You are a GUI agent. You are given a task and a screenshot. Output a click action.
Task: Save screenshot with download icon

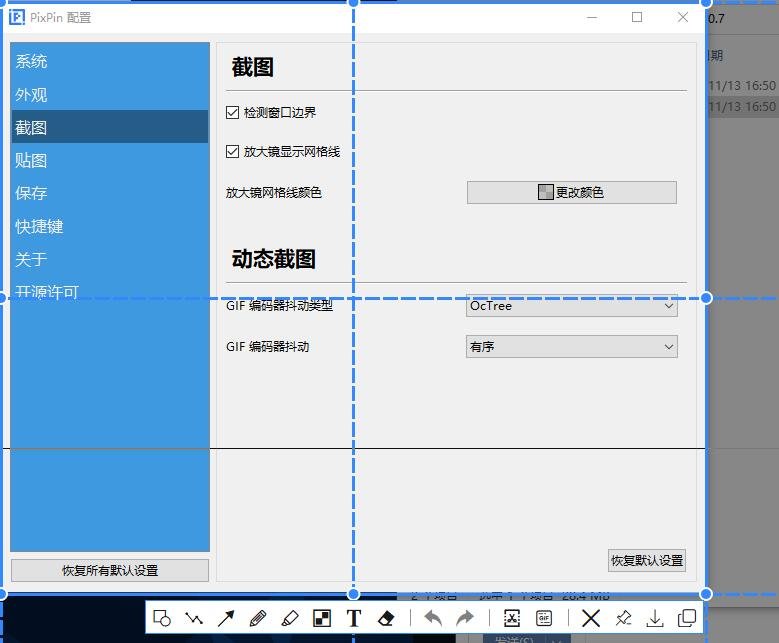coord(655,618)
